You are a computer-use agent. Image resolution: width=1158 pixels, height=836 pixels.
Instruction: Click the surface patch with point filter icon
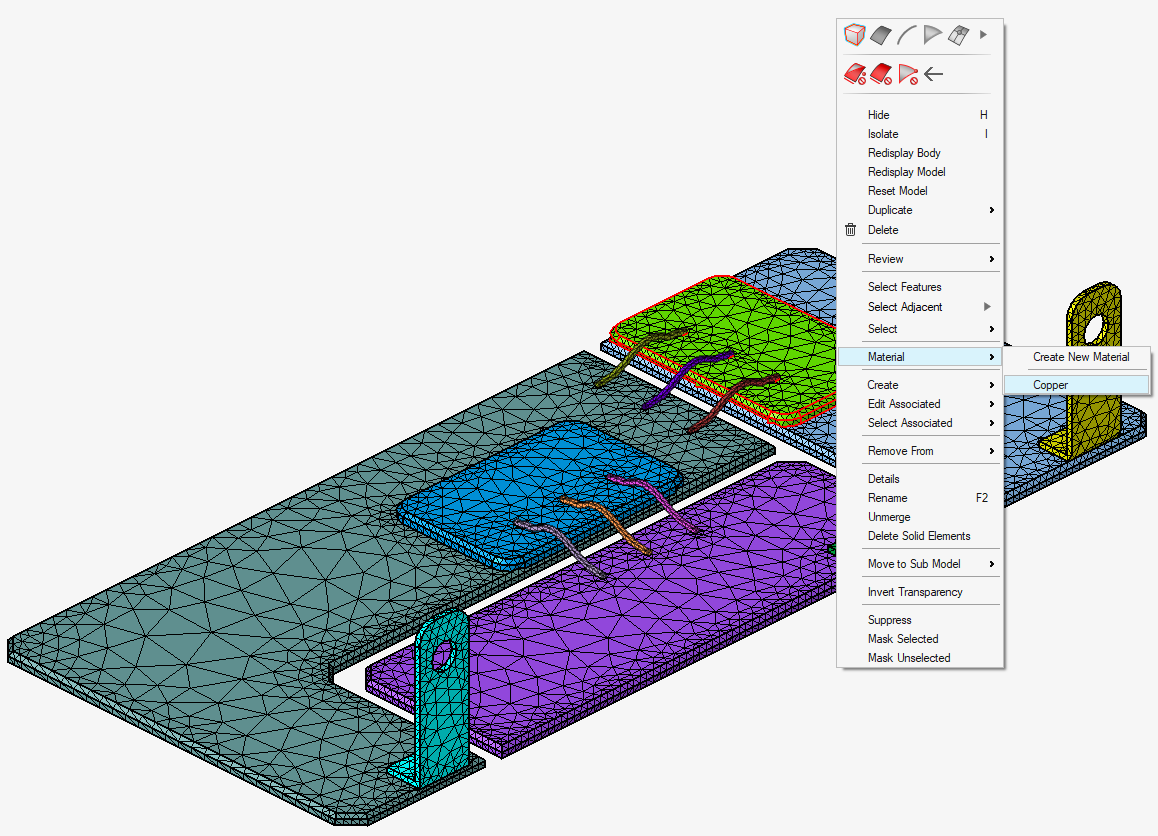(958, 35)
